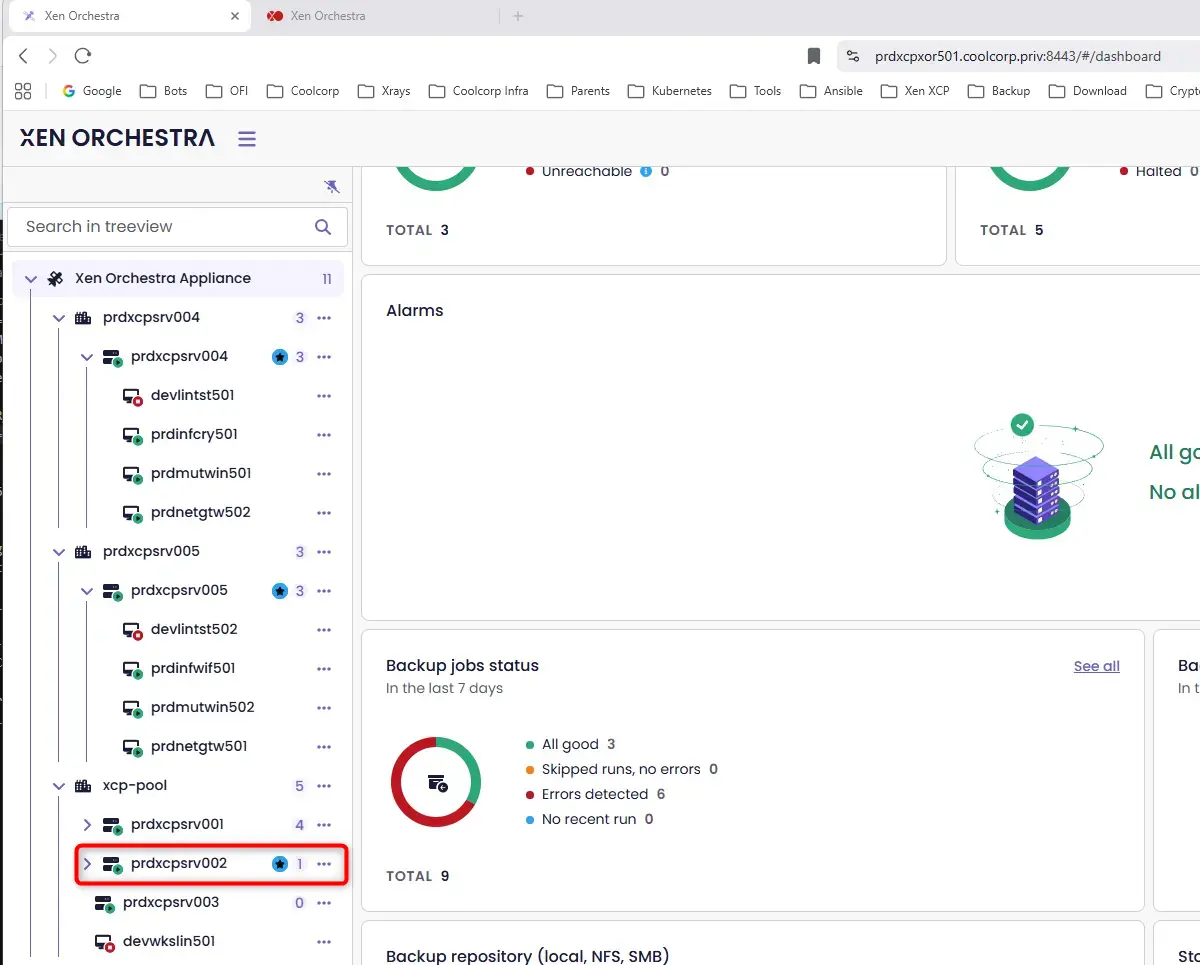Select the prdmutwin502 VM
Screen dimensions: 1200x965
203,708
